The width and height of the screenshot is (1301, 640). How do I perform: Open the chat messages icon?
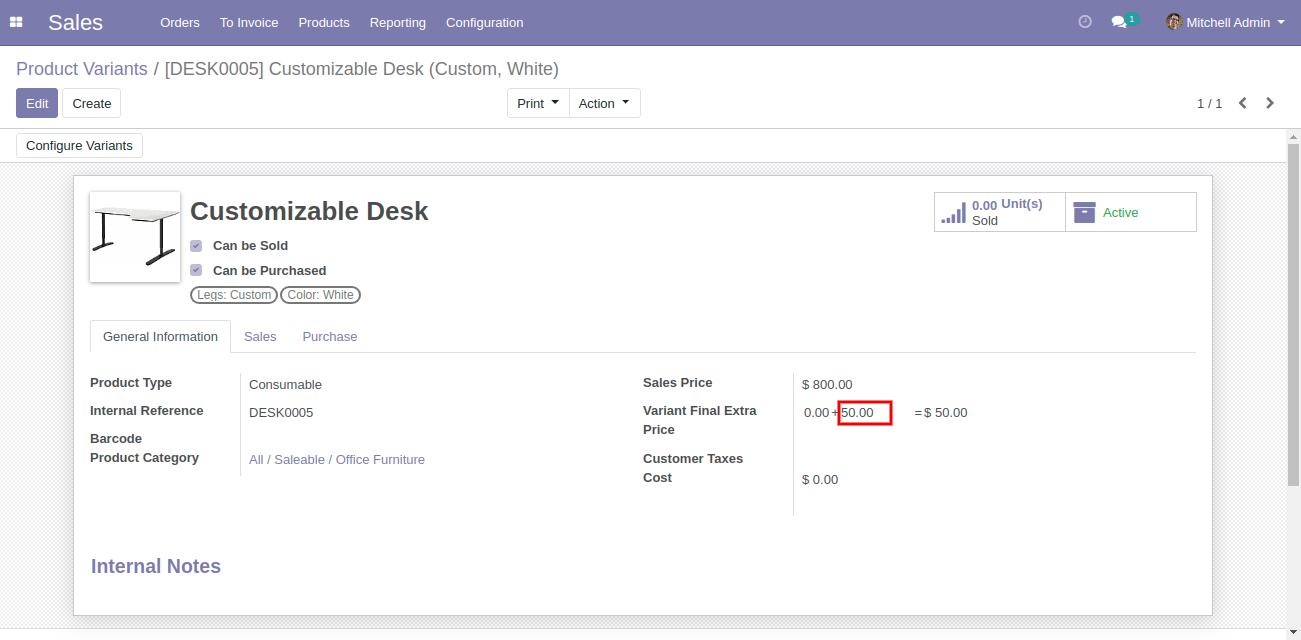(x=1119, y=22)
